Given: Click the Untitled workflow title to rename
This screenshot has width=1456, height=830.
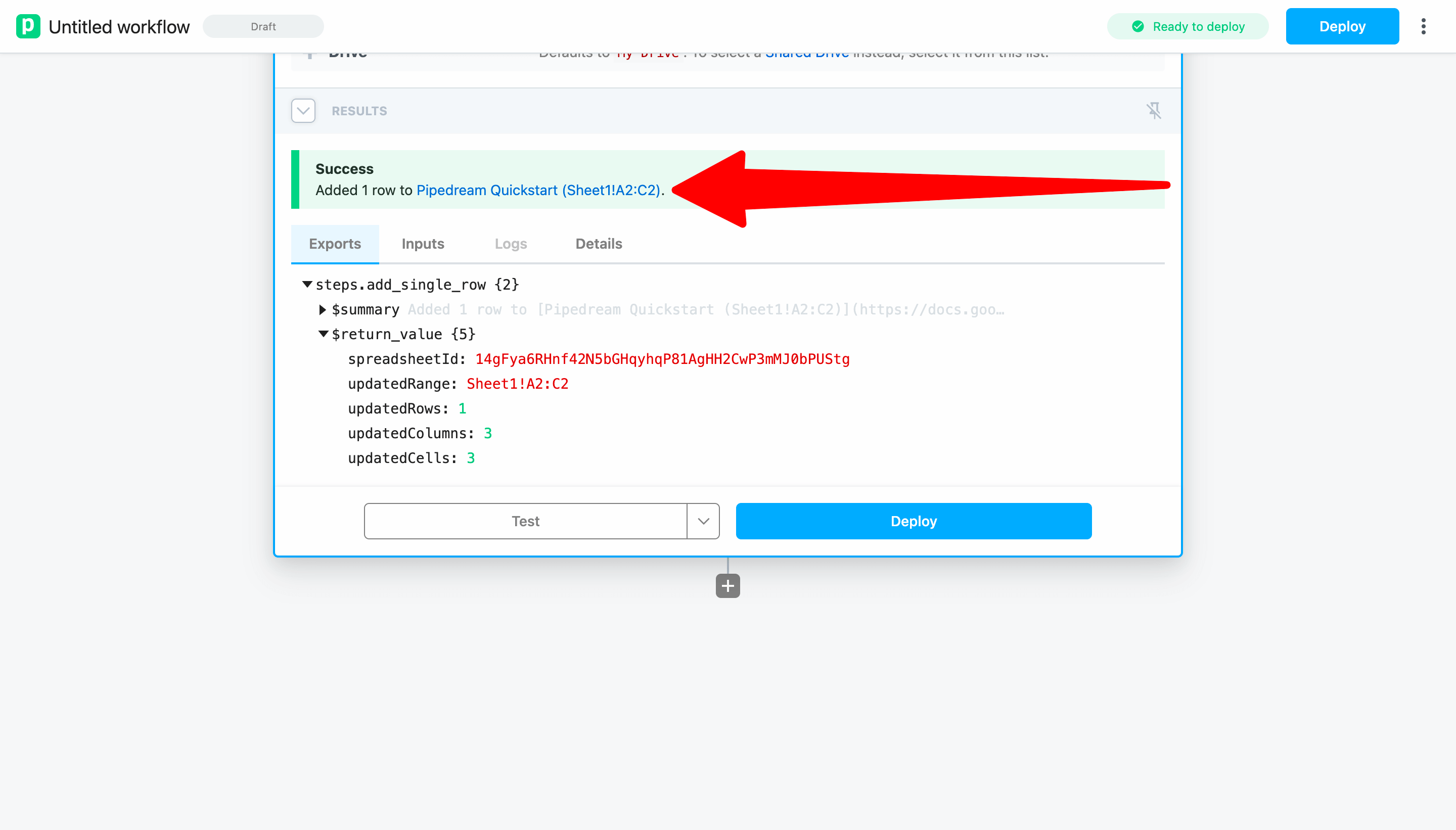Looking at the screenshot, I should (x=119, y=26).
